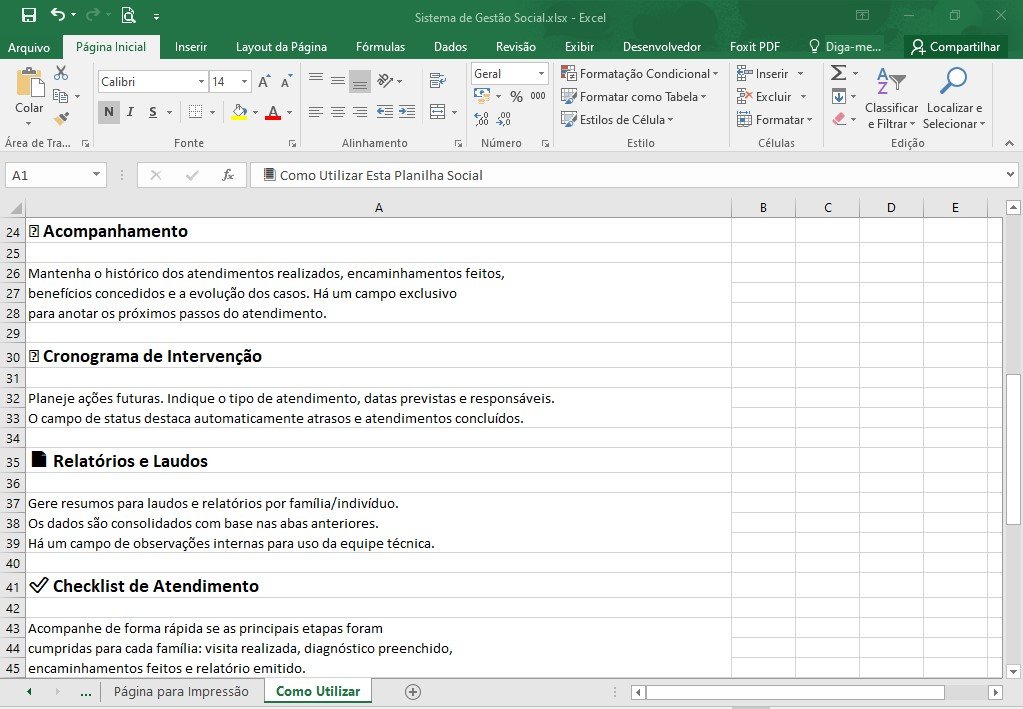Viewport: 1023px width, 709px height.
Task: Align text to the right
Action: click(x=360, y=112)
